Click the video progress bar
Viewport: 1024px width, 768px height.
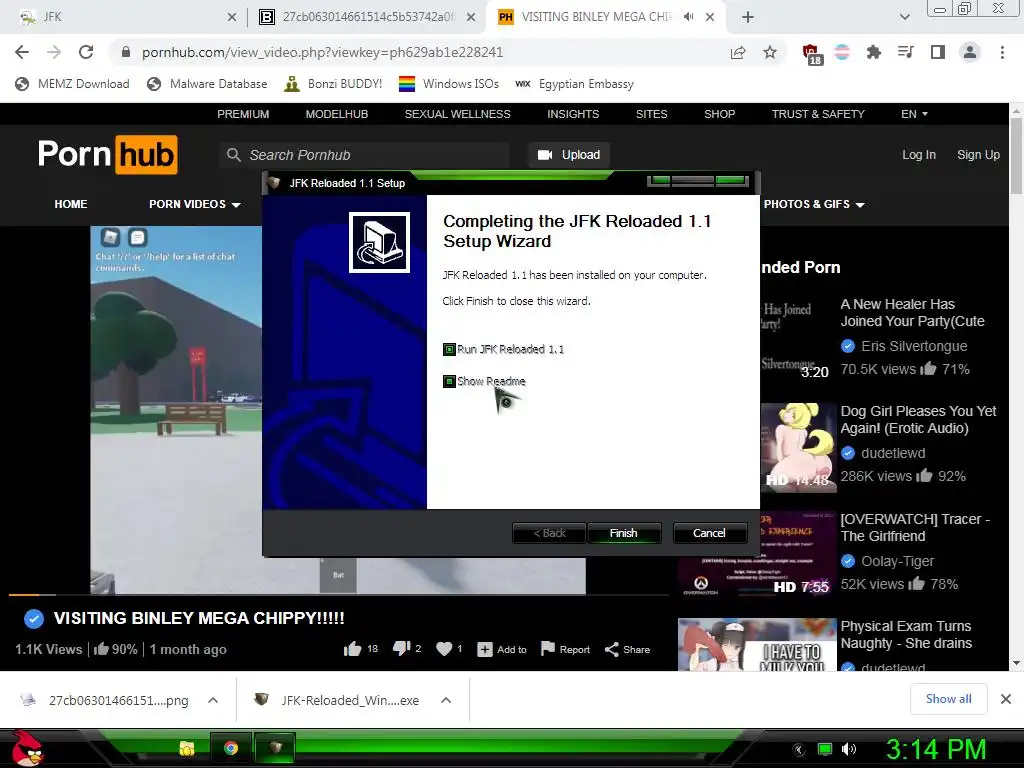(x=339, y=595)
